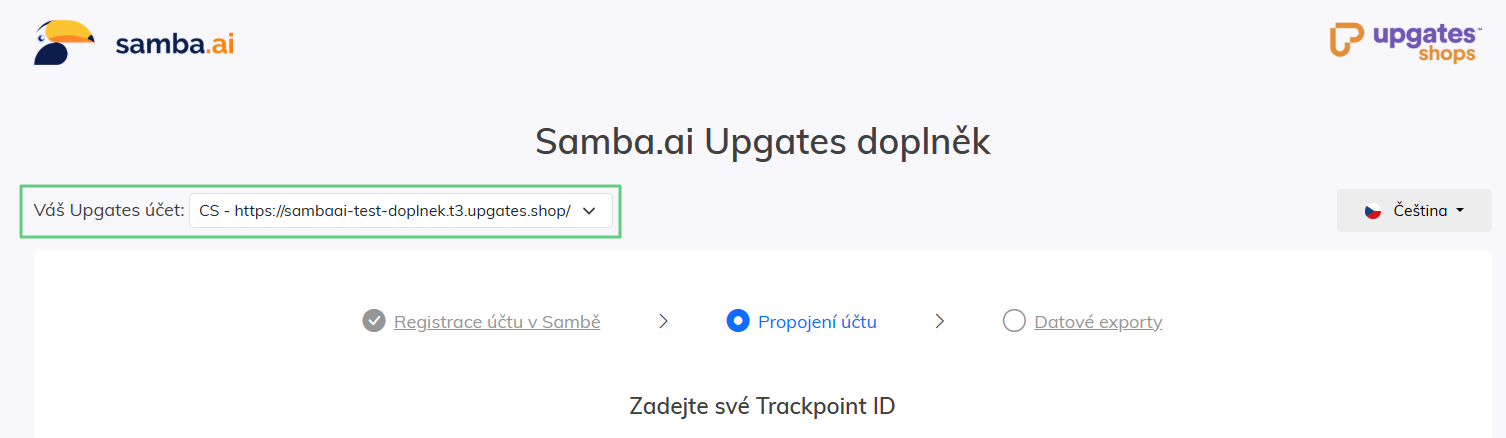Click the caret next to Čeština

(x=1460, y=211)
